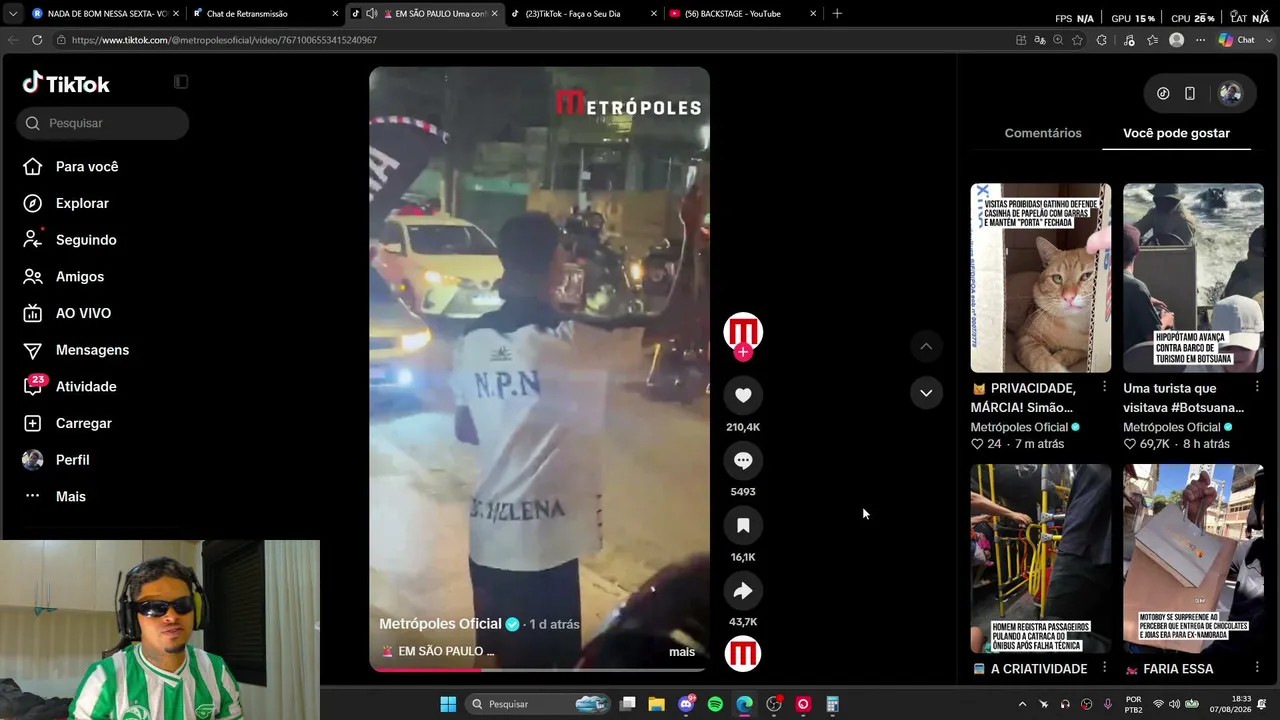This screenshot has height=720, width=1280.
Task: Open the motoboy chocolates video thumbnail
Action: (x=1193, y=558)
